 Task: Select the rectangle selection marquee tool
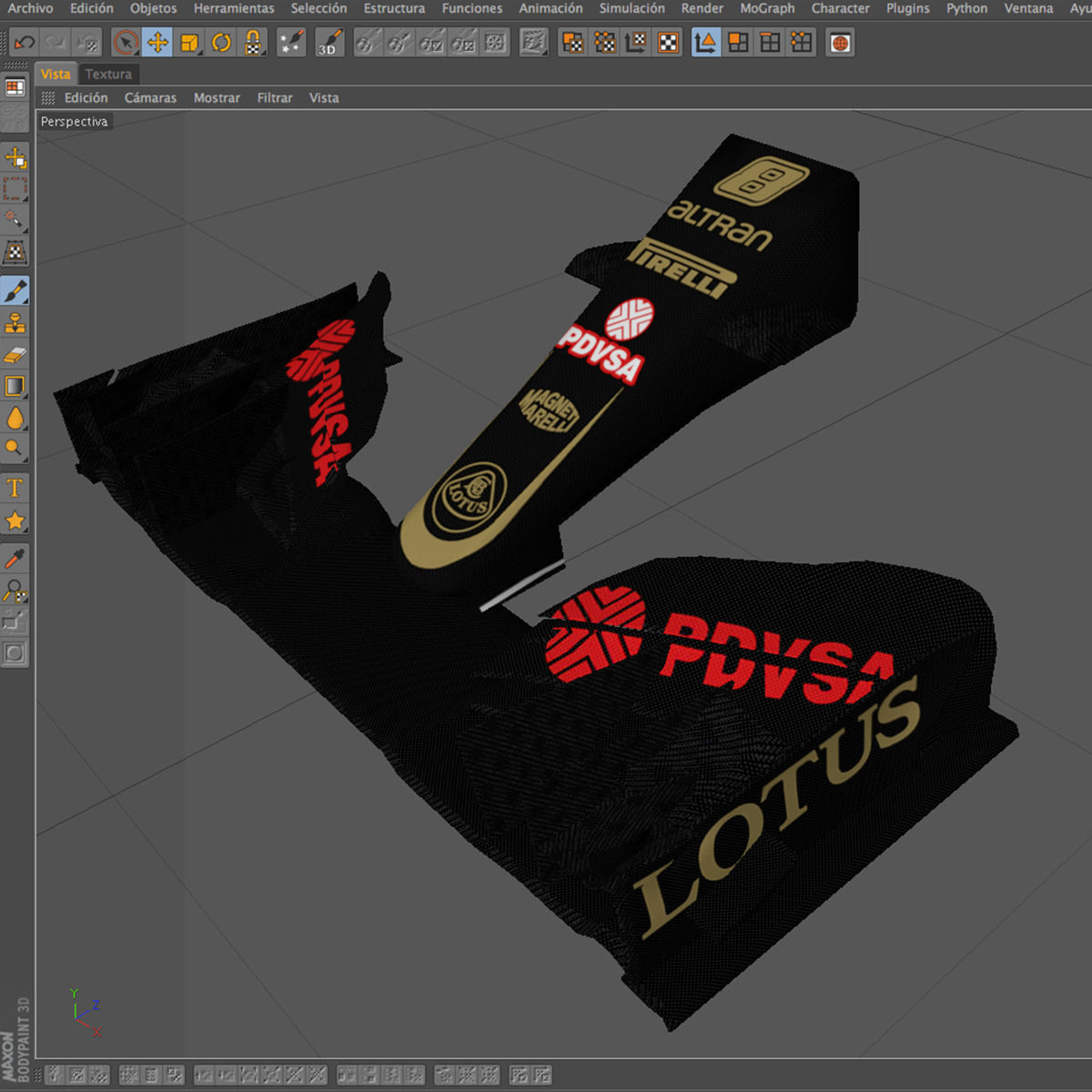(15, 189)
